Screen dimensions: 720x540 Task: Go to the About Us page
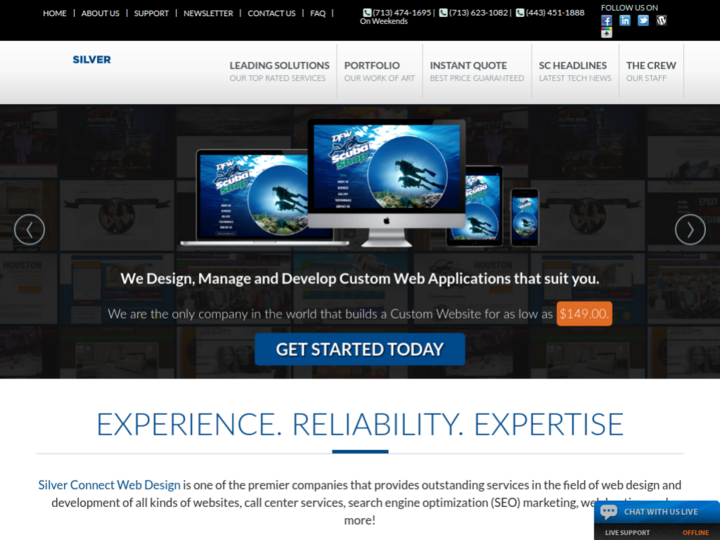pos(100,13)
